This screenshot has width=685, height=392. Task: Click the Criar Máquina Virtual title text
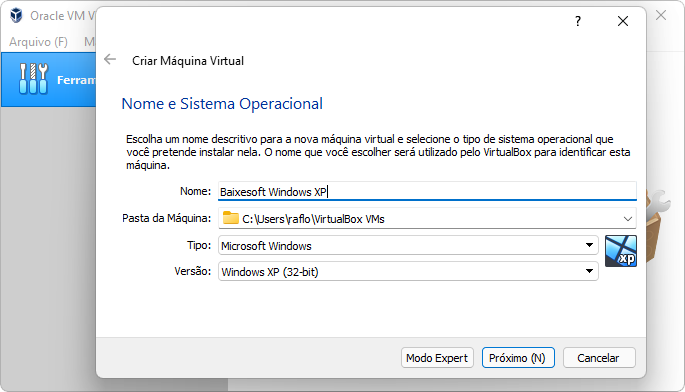188,61
